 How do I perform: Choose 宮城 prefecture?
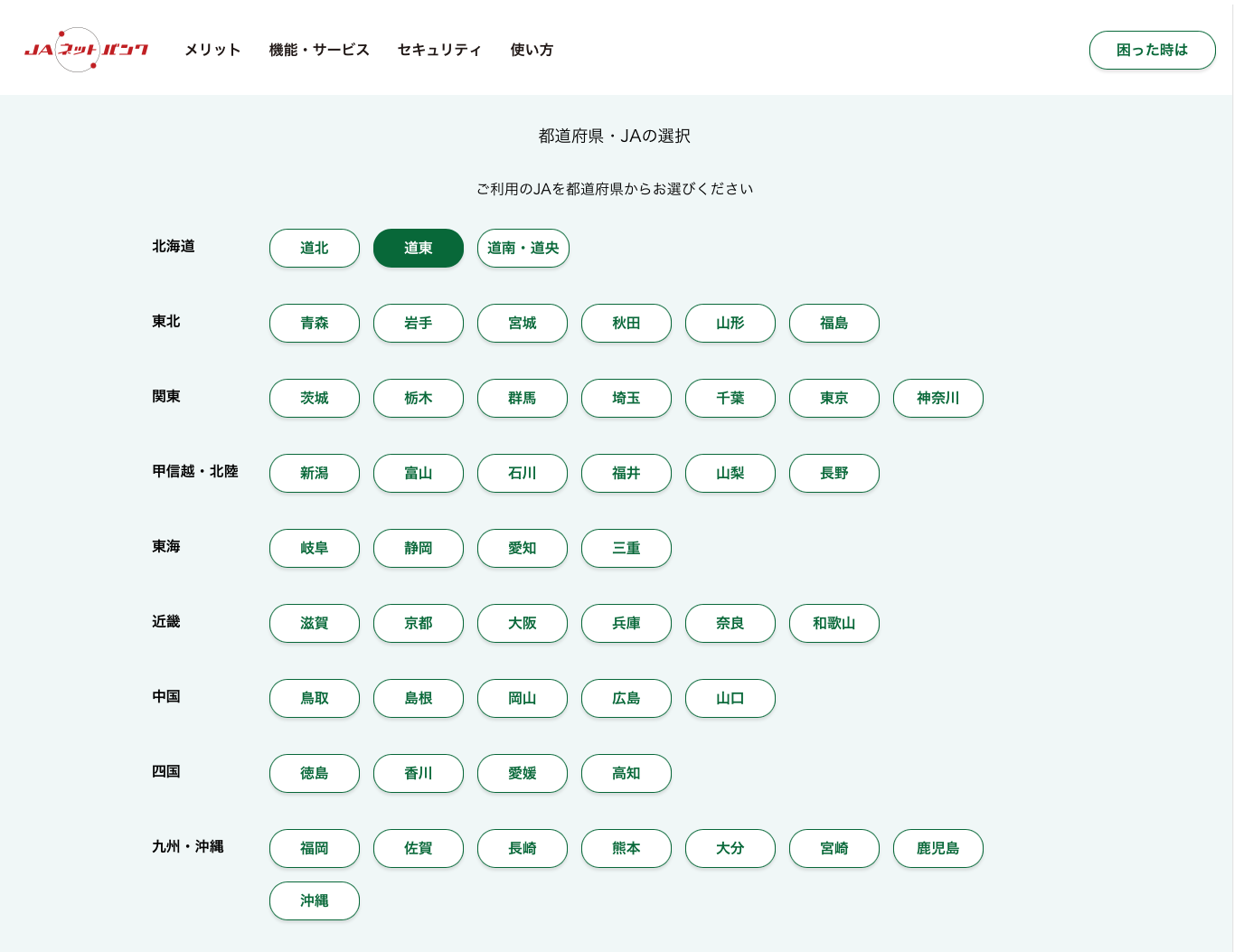point(523,323)
